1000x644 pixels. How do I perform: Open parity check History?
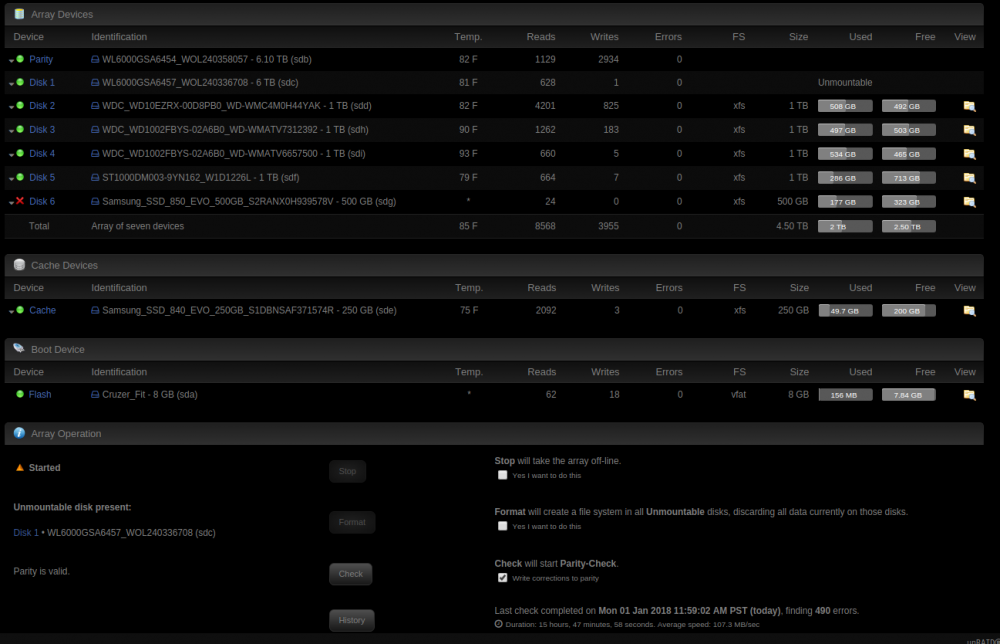click(352, 620)
